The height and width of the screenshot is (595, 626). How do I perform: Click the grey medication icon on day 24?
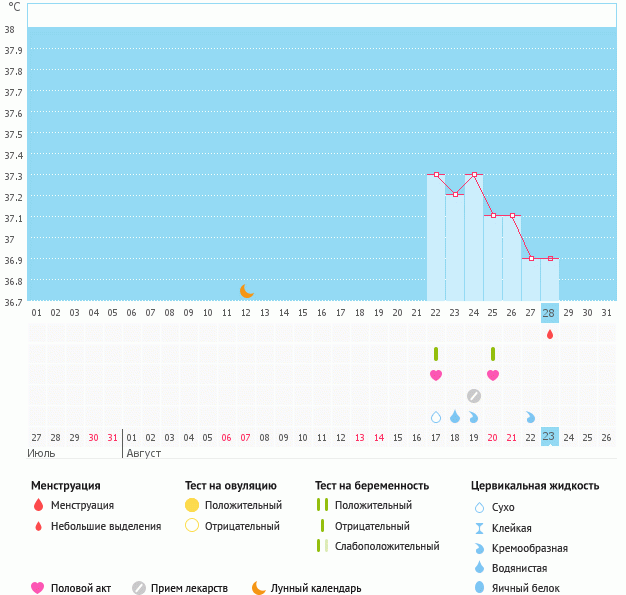474,396
